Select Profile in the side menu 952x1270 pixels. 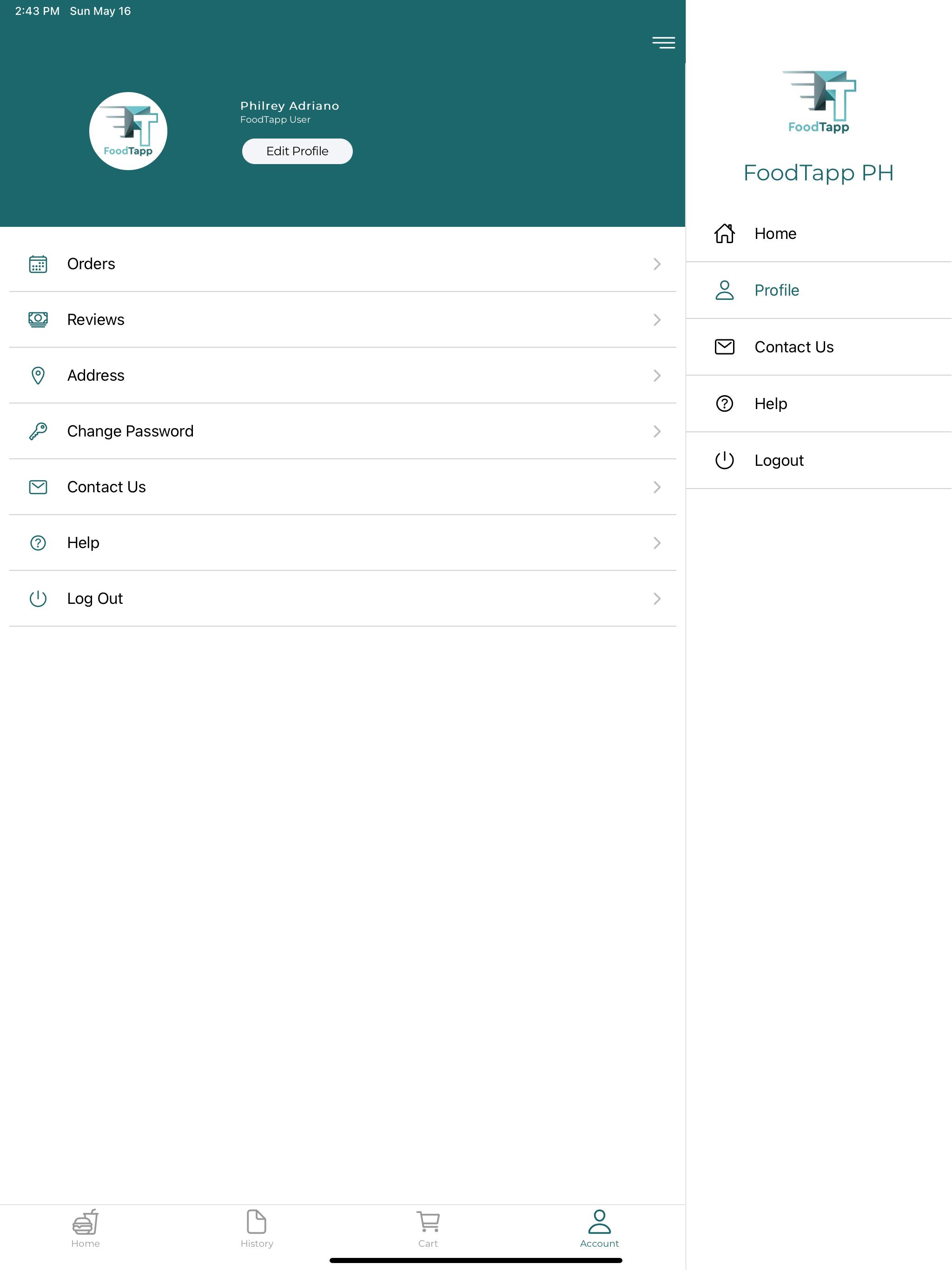pos(819,291)
